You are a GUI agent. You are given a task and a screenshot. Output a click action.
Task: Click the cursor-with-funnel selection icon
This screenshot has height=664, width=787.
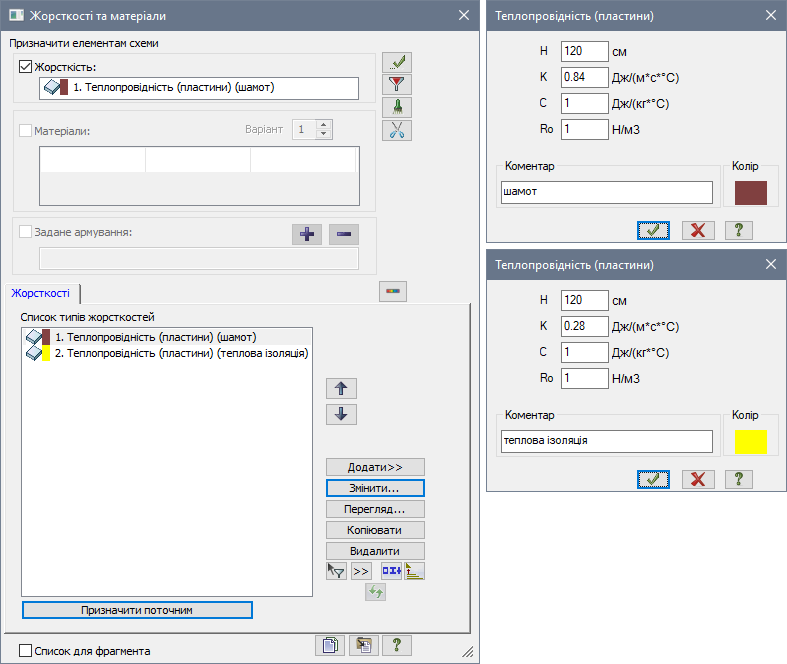coord(336,570)
